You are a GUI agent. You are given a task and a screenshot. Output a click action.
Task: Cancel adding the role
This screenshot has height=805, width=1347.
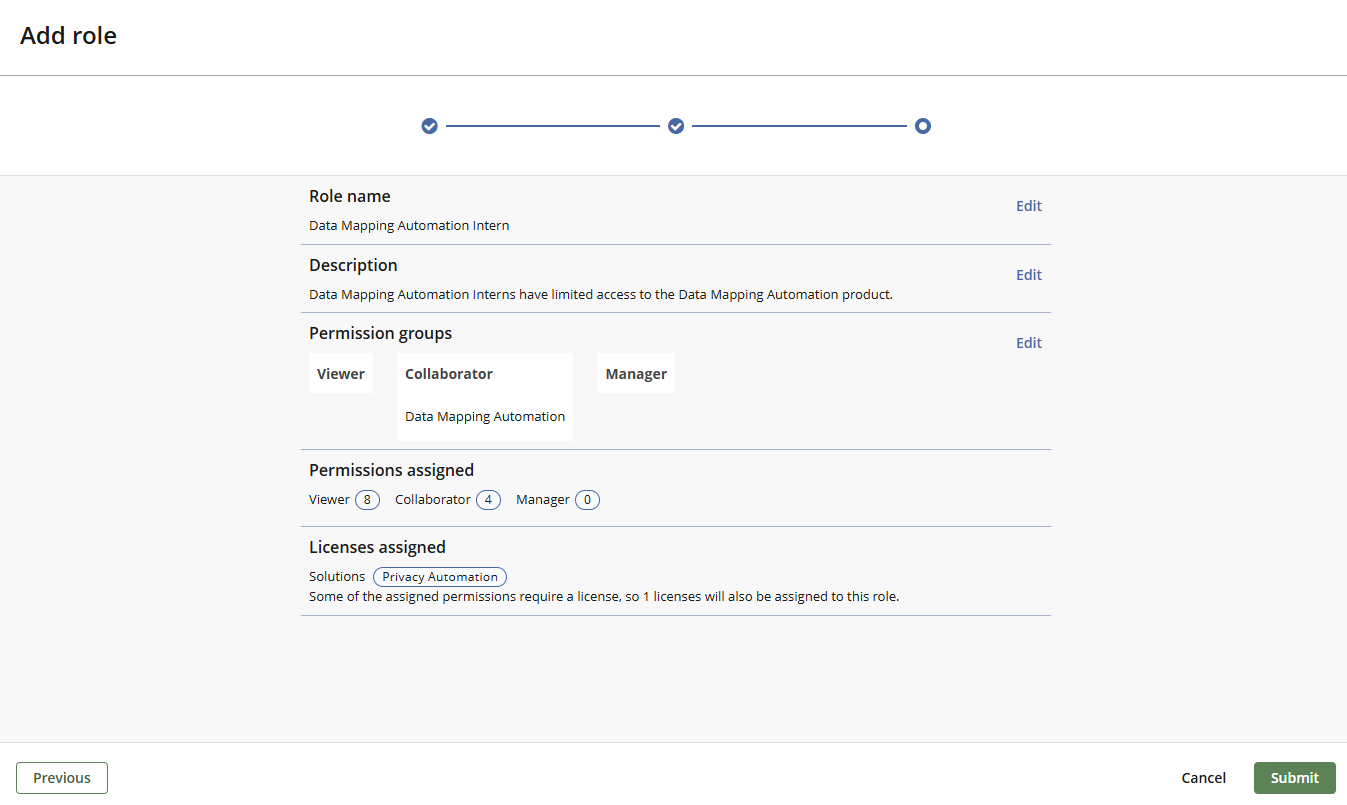pyautogui.click(x=1203, y=778)
